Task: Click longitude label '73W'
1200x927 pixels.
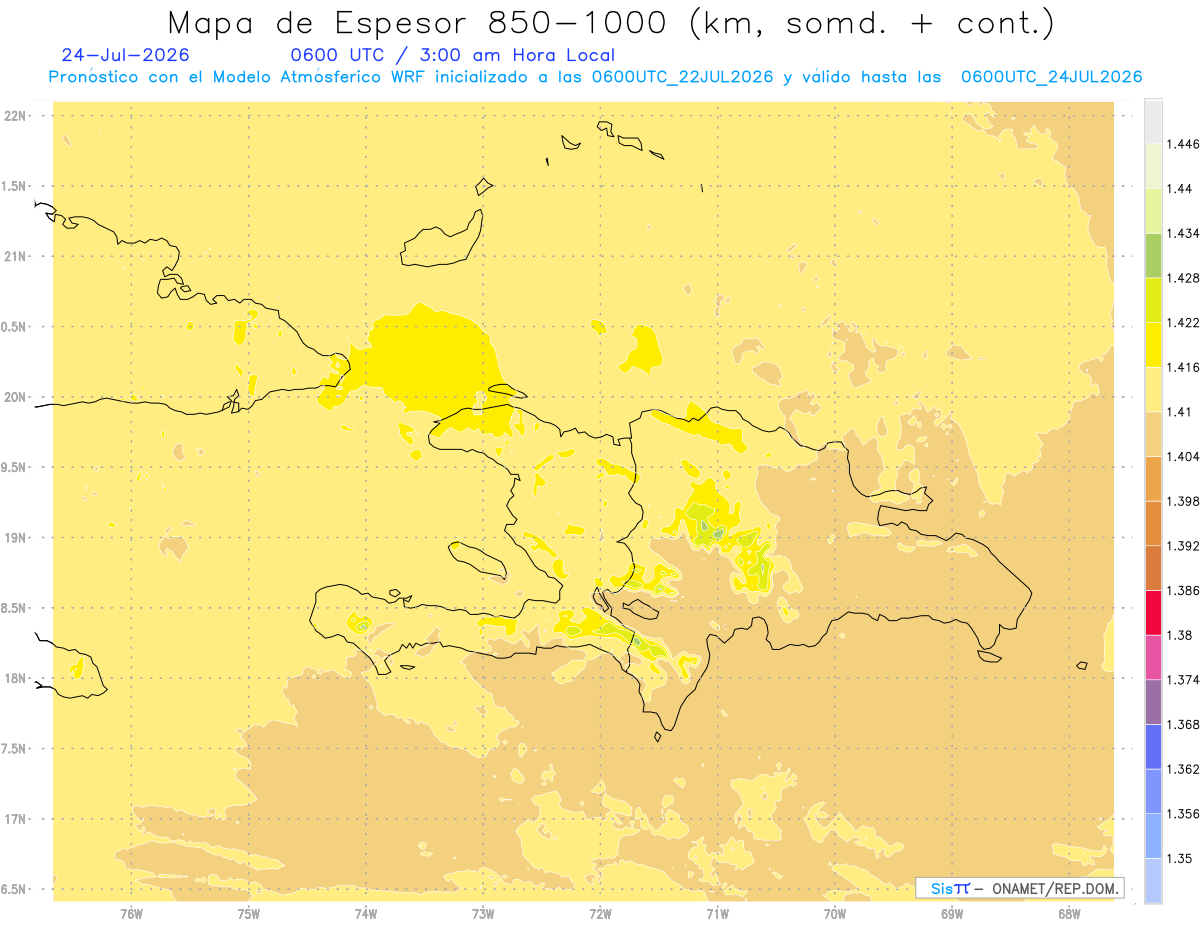Action: tap(483, 913)
